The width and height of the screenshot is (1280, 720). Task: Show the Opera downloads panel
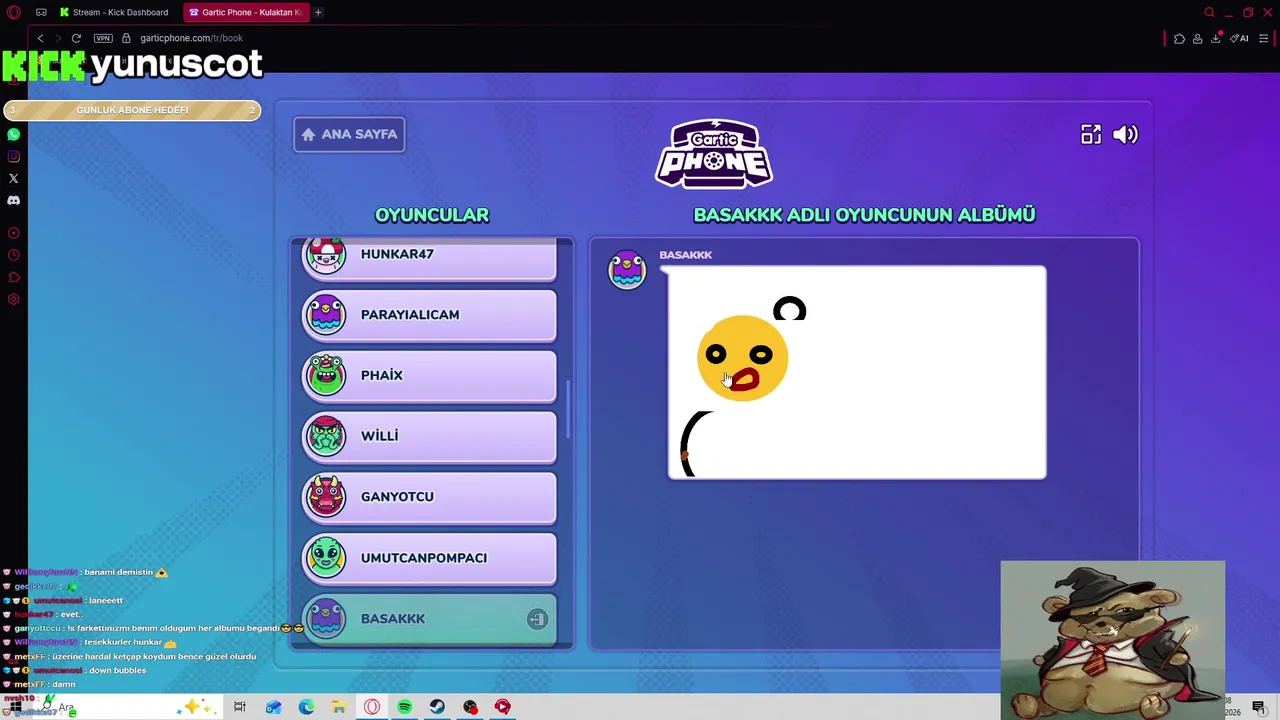coord(1216,38)
